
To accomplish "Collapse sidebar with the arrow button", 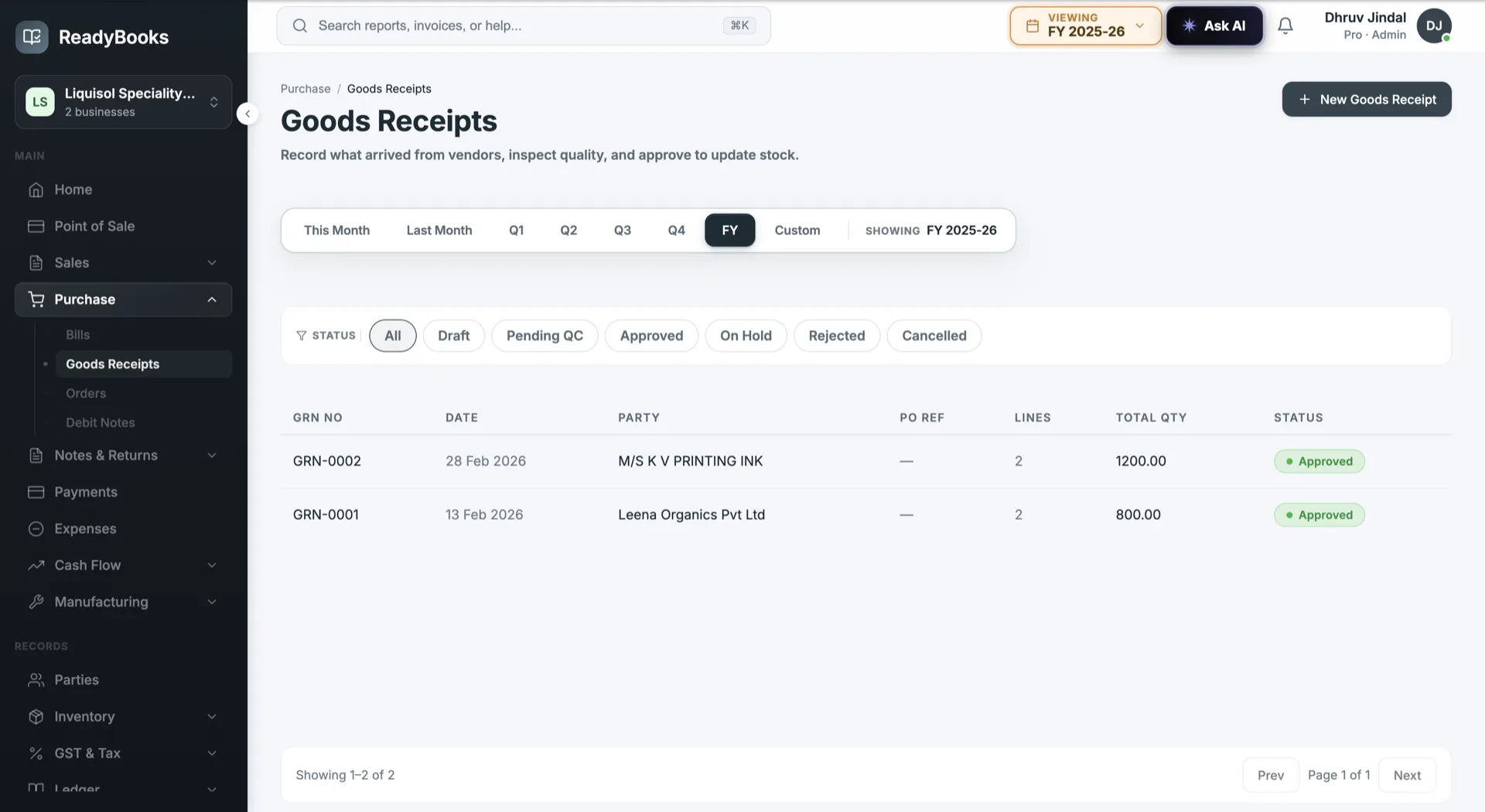I will click(x=247, y=114).
